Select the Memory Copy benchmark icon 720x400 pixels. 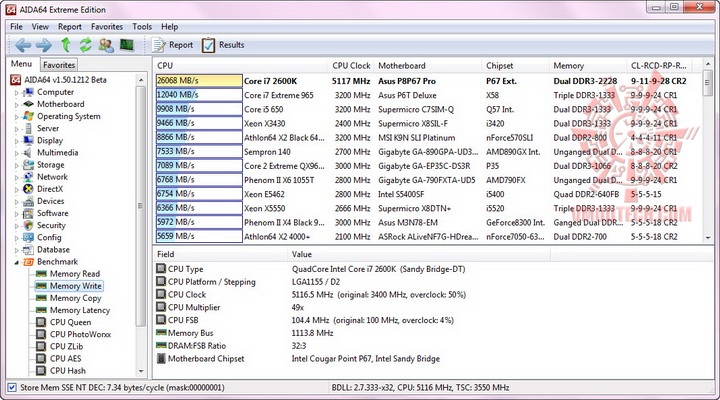point(41,298)
